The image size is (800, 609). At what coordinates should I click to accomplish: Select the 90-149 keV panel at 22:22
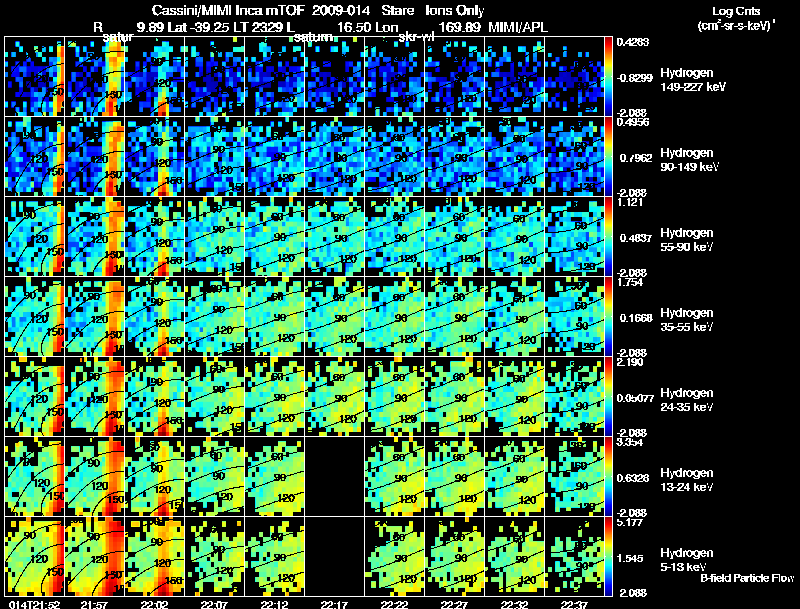coord(394,157)
